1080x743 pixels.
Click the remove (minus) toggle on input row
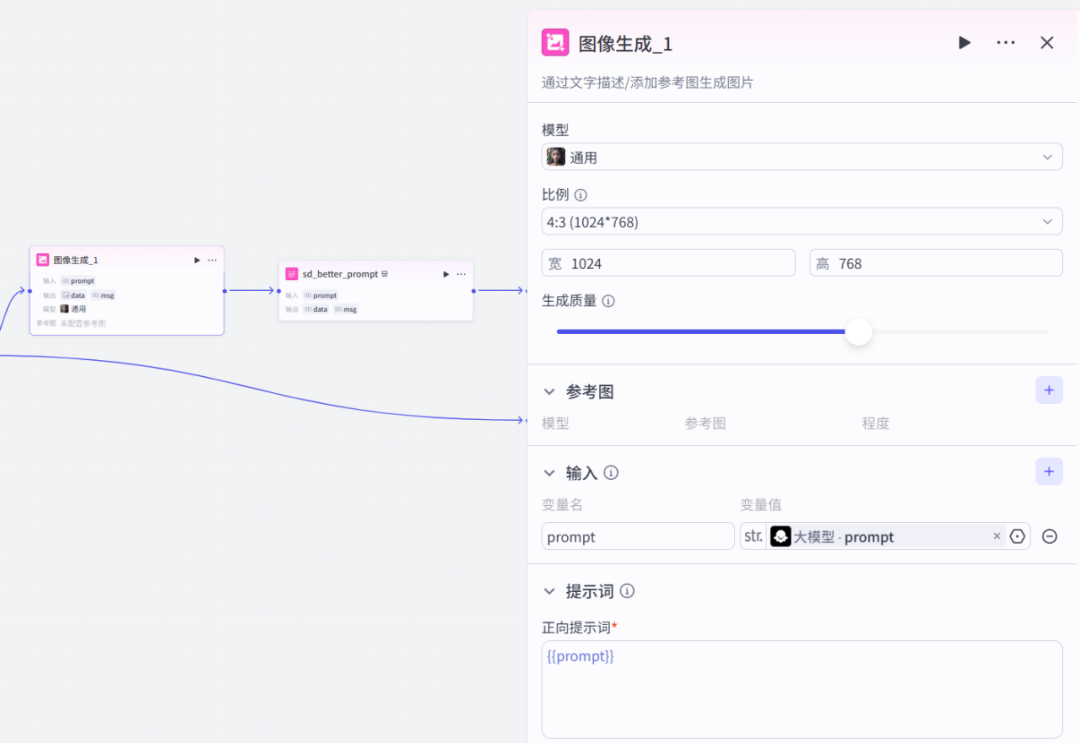tap(1049, 536)
